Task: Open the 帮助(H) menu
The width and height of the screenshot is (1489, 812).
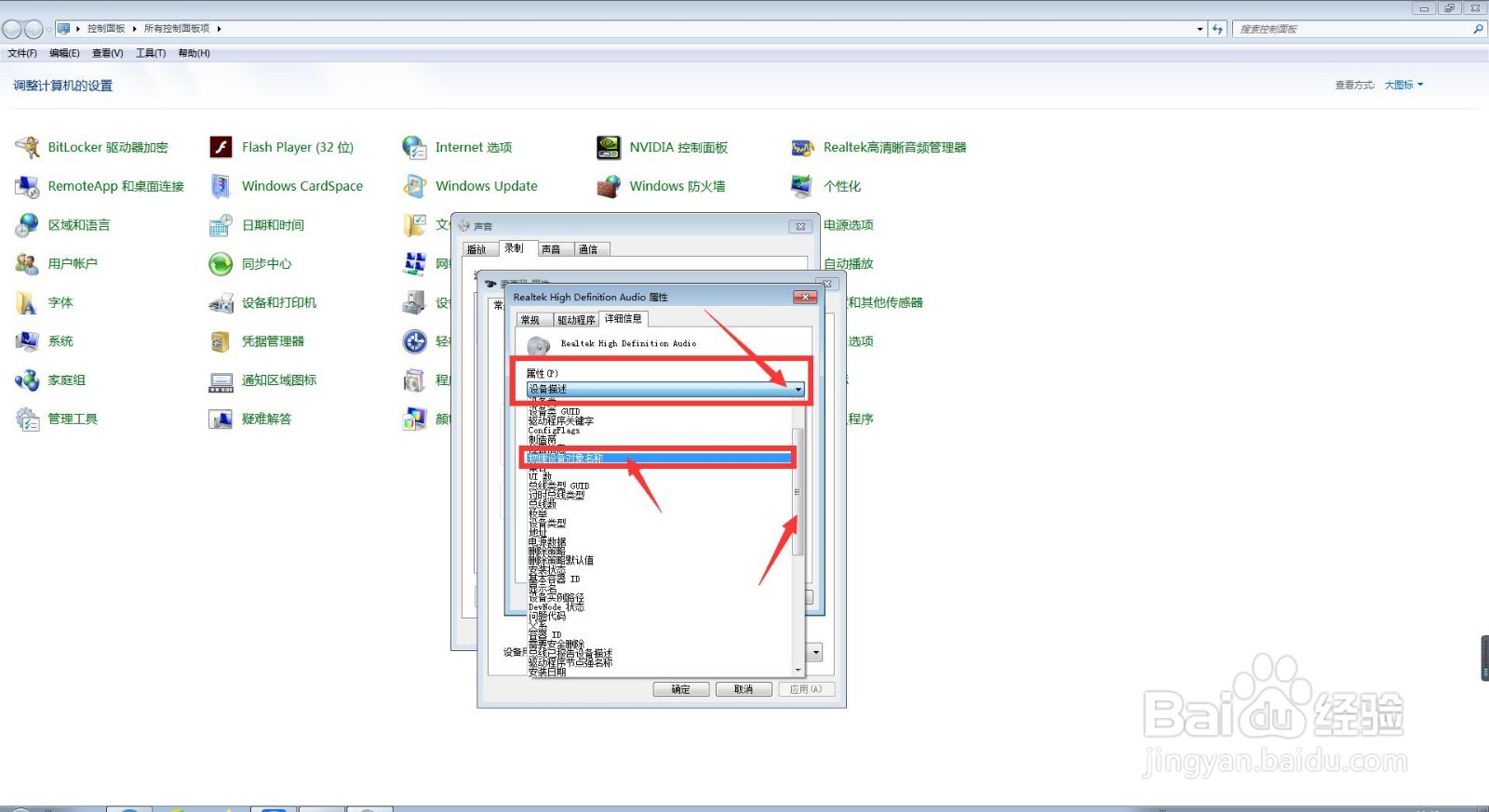Action: 195,53
